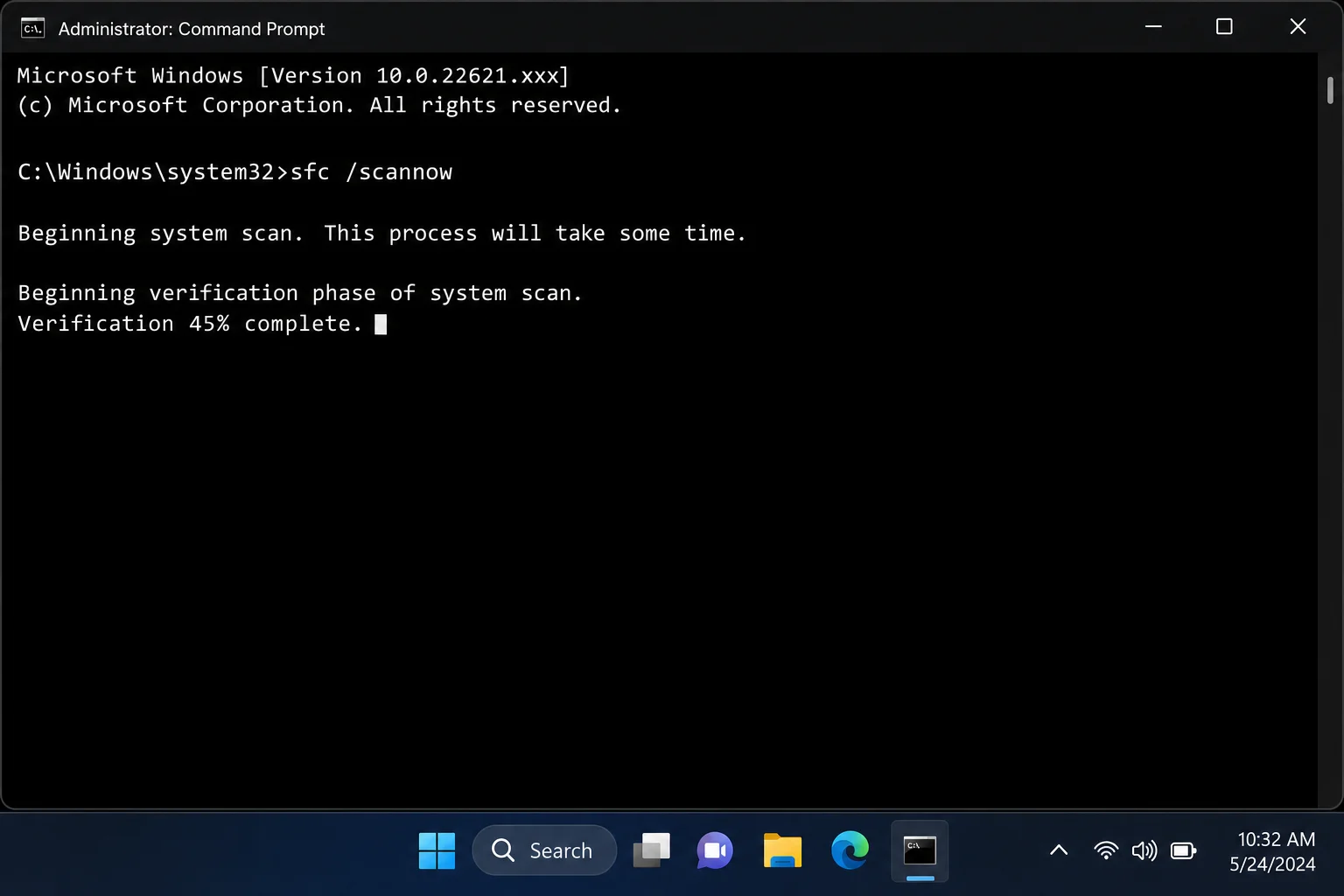This screenshot has height=896, width=1344.
Task: Open the volume speaker icon
Action: [1144, 850]
